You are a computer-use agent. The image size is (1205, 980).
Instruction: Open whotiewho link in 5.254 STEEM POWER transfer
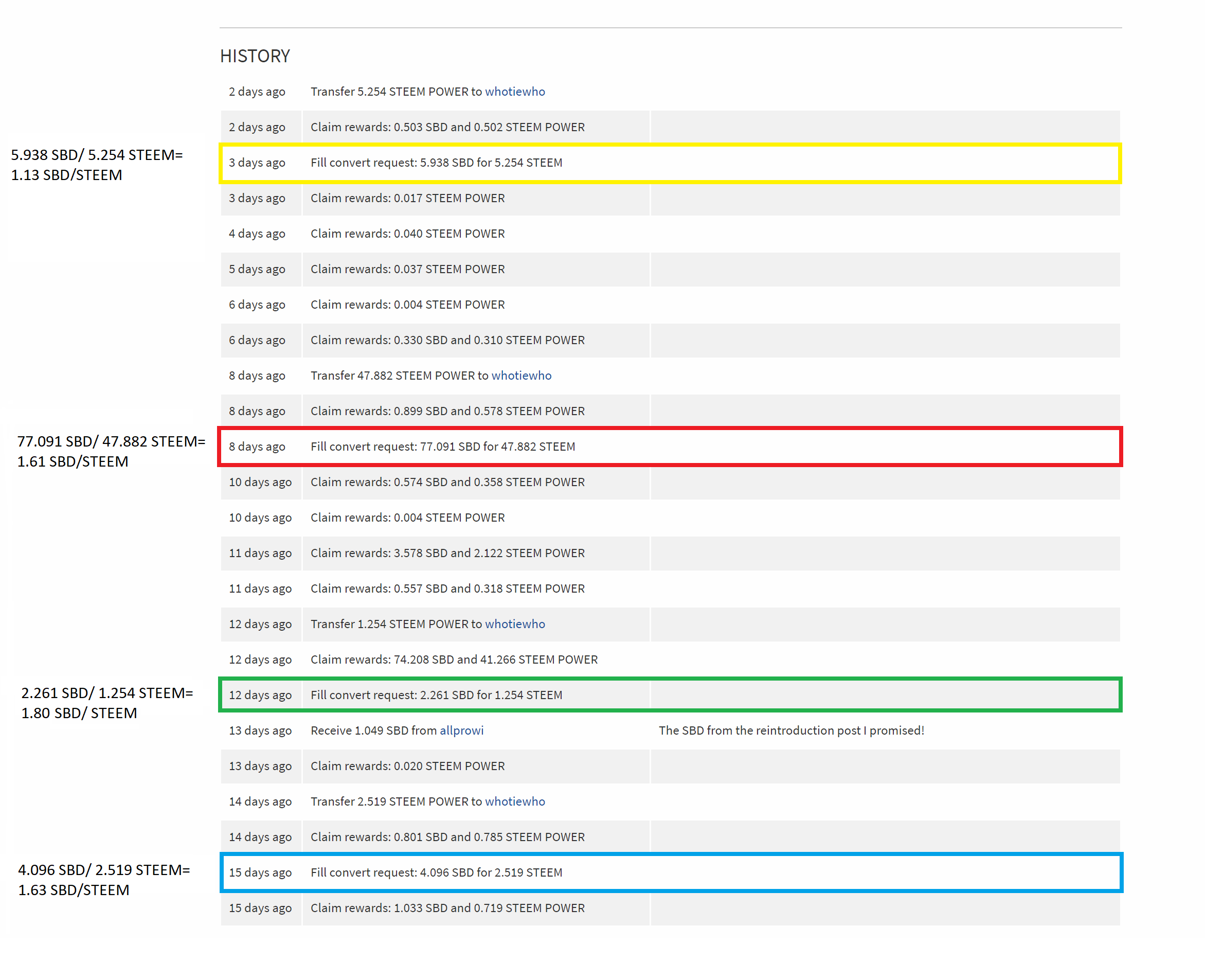click(x=515, y=92)
